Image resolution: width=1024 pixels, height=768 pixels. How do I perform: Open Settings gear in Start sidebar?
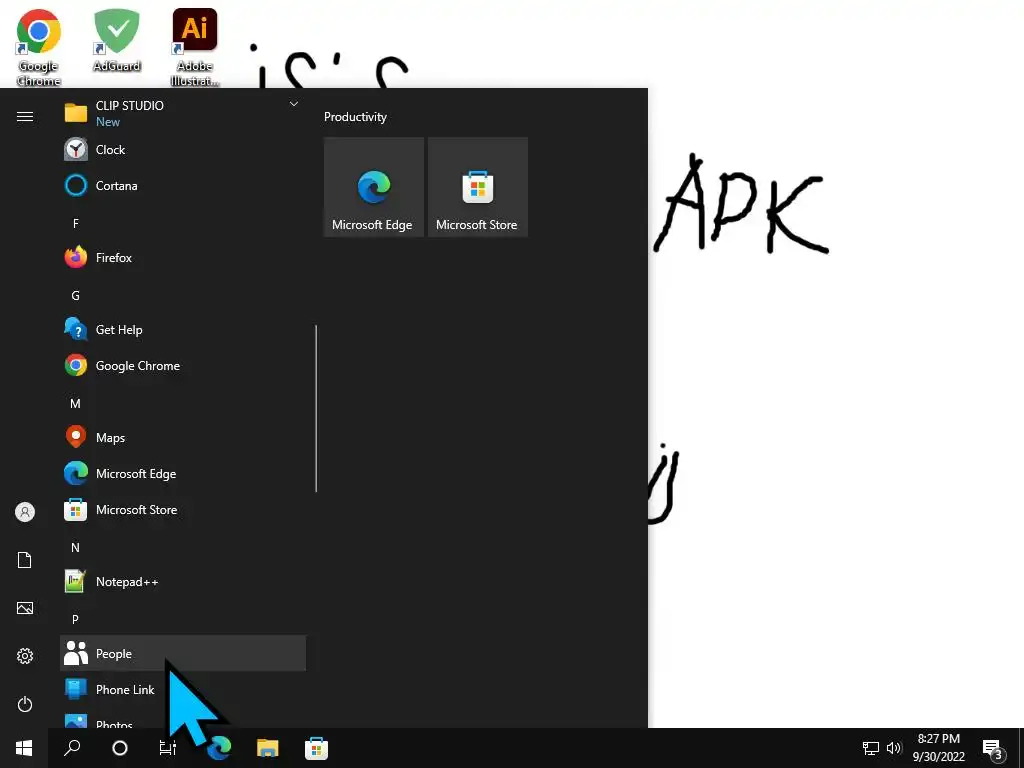(25, 656)
